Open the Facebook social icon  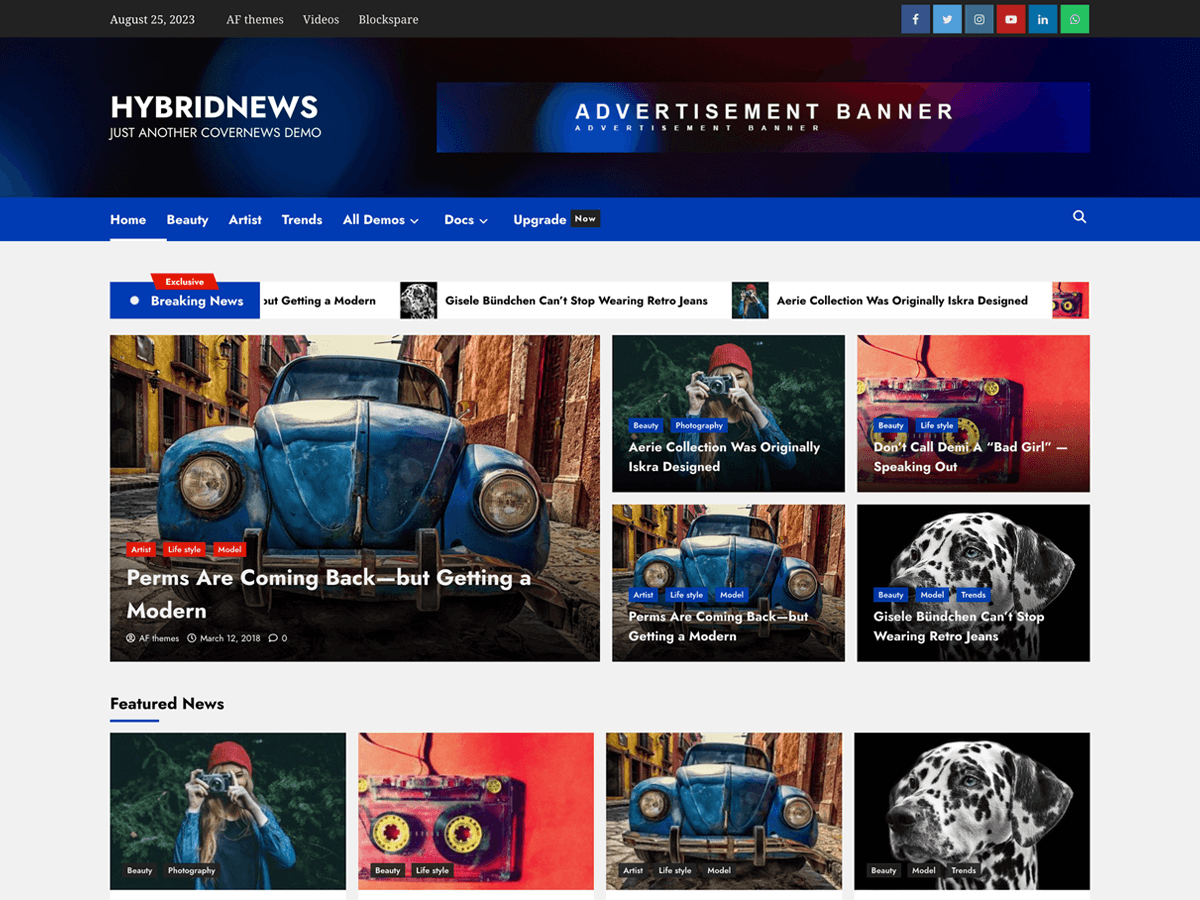(915, 18)
